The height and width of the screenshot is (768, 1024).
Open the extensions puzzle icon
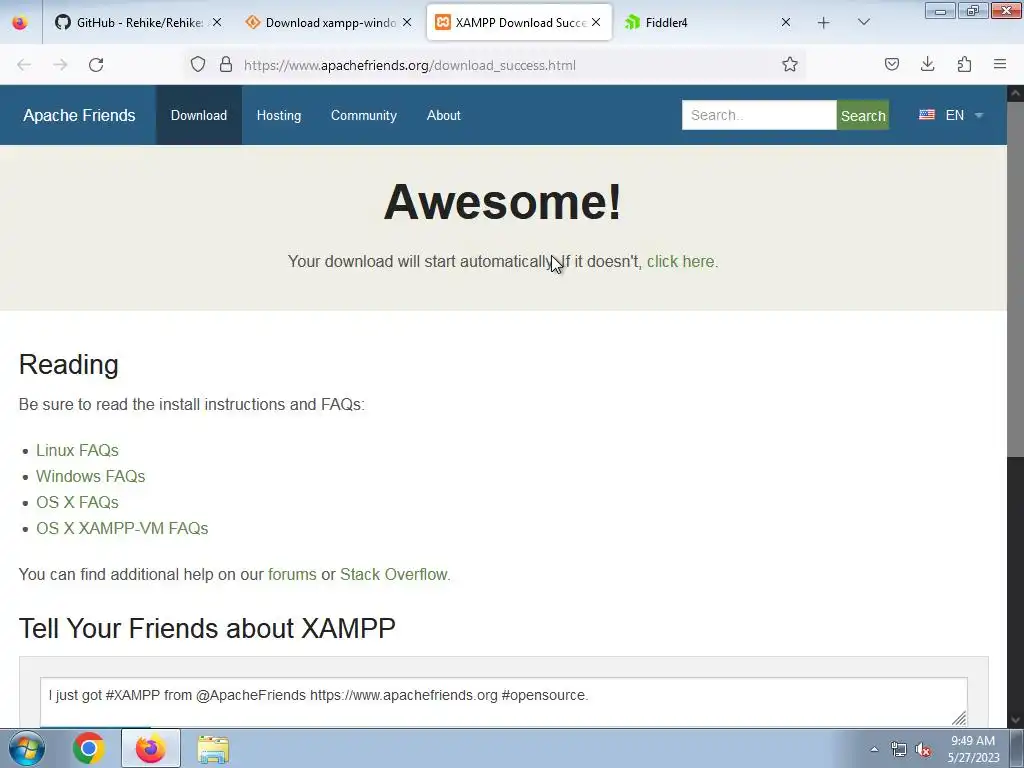tap(964, 64)
